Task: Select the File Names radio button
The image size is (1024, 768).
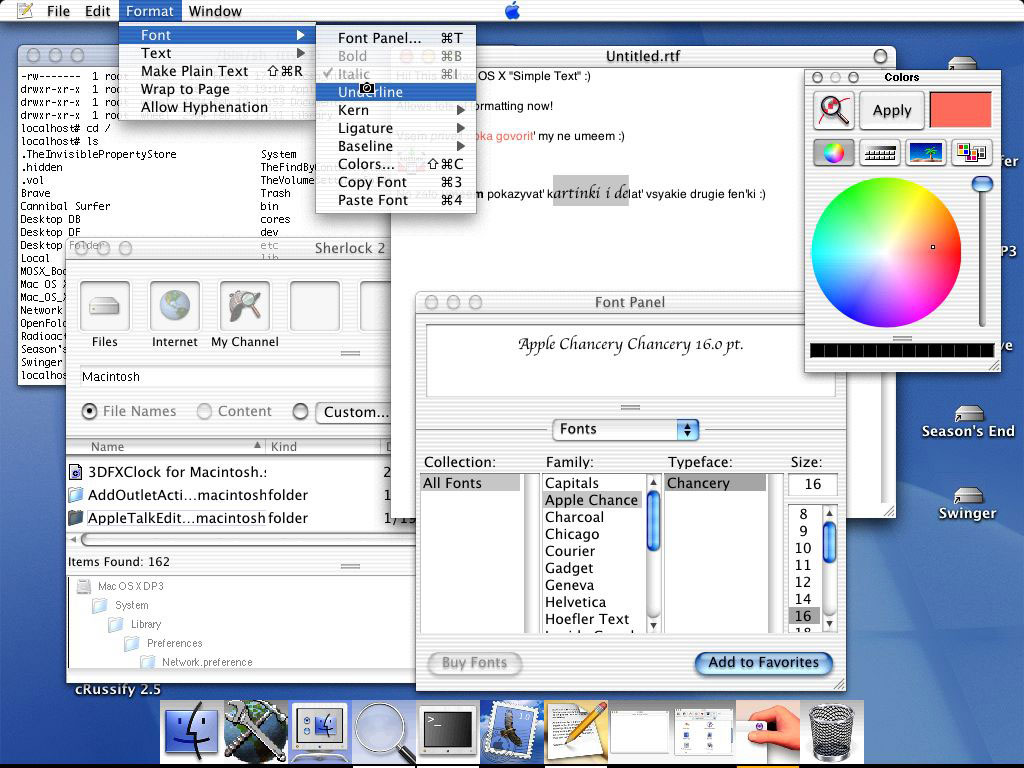Action: click(89, 411)
